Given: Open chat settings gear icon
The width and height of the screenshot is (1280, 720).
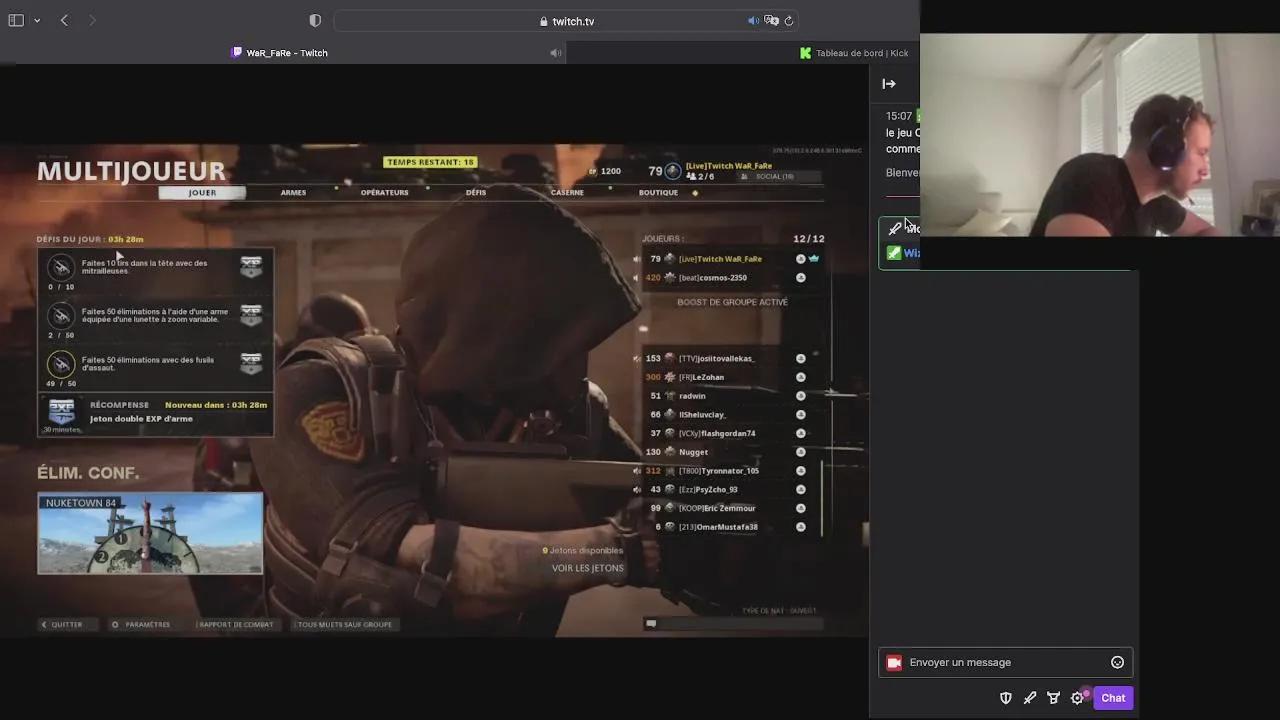Looking at the screenshot, I should [1078, 698].
